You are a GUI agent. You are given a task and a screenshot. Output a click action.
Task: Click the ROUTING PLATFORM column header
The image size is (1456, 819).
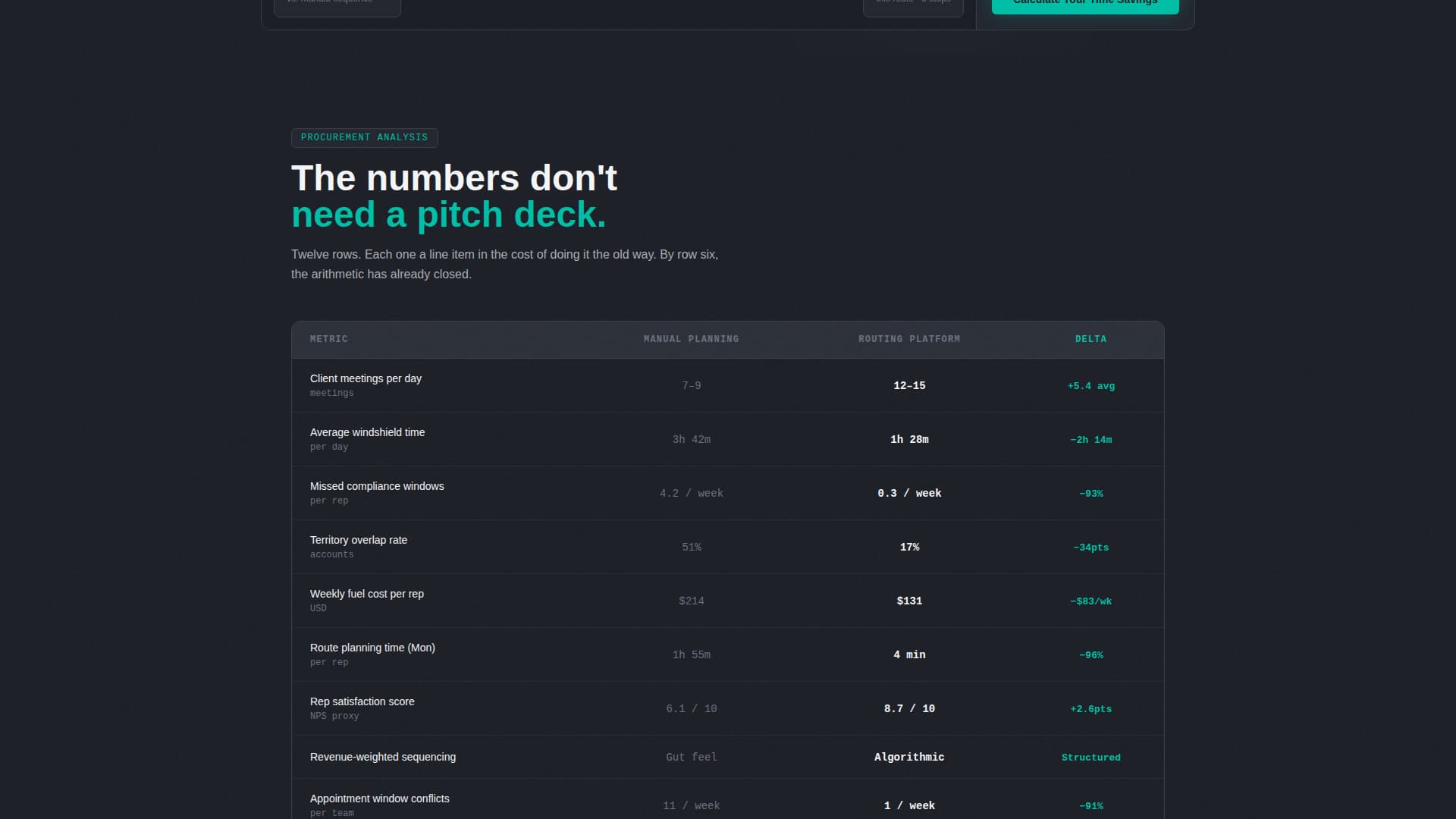(909, 339)
